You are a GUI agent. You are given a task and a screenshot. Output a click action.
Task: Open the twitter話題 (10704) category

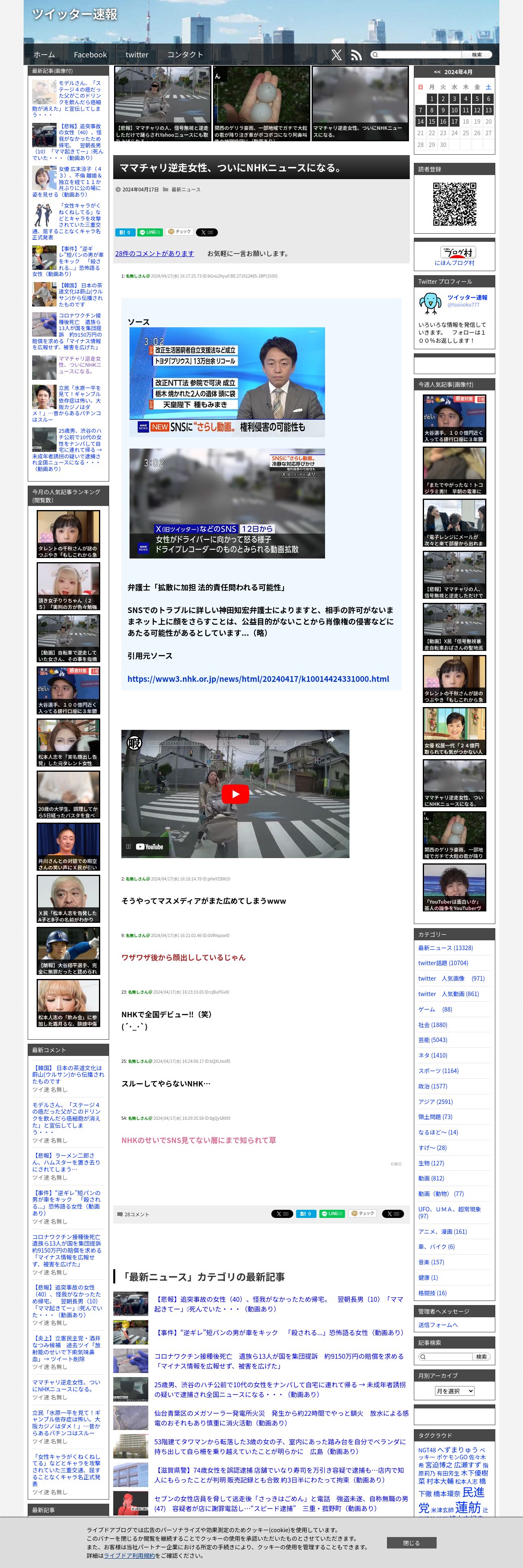pyautogui.click(x=443, y=963)
